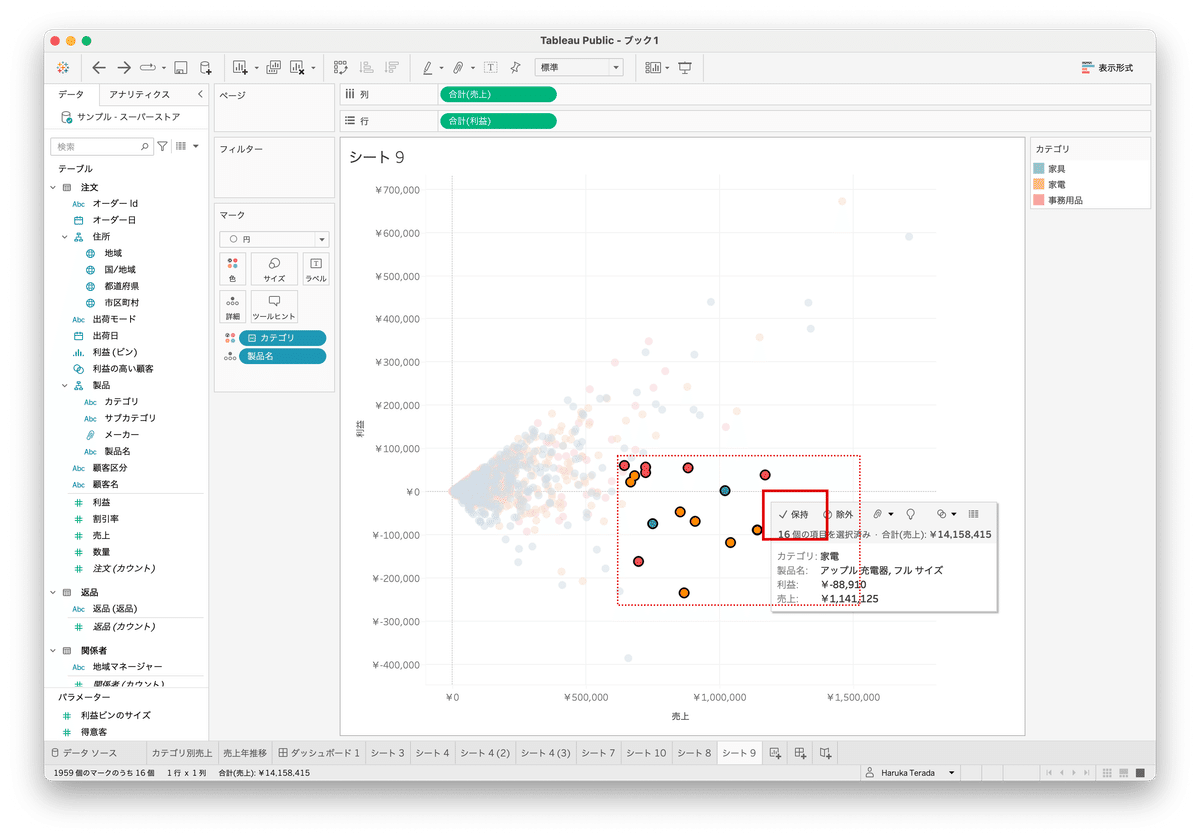Open the ダッシュボード 1 tab
1200x839 pixels.
coord(318,752)
